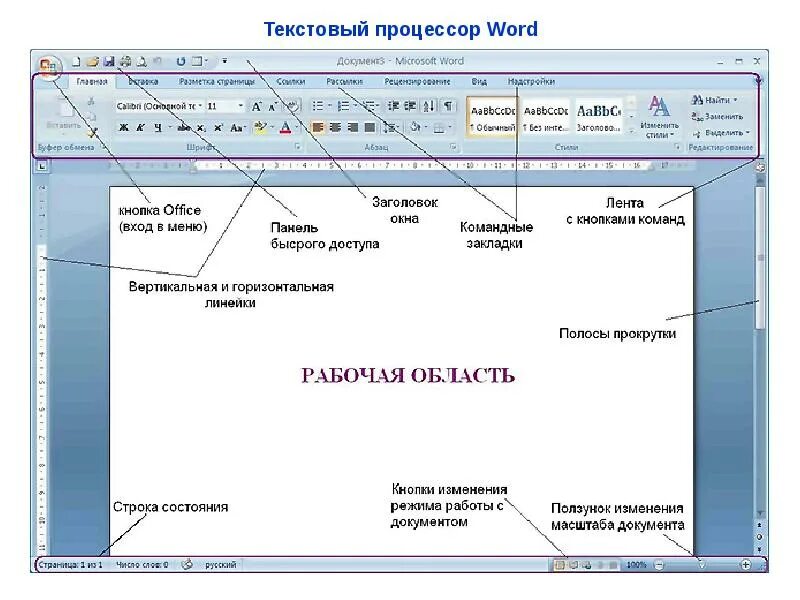Toggle subscript formatting
800x600 pixels.
[201, 128]
